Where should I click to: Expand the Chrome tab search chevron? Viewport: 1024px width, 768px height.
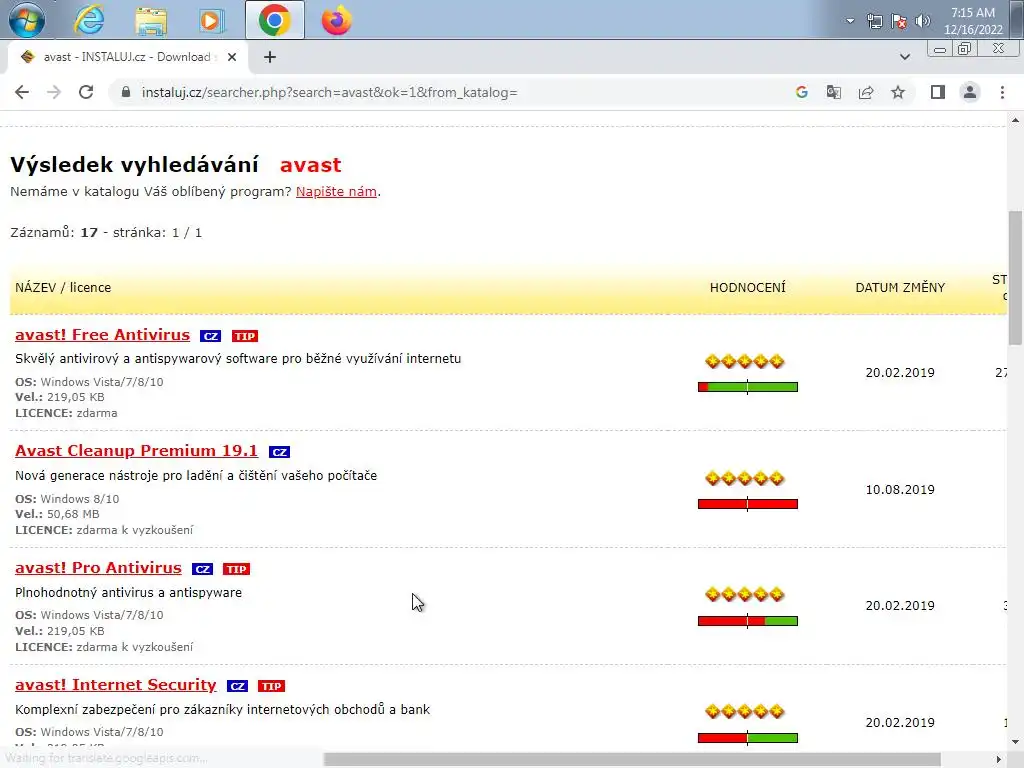pyautogui.click(x=904, y=57)
